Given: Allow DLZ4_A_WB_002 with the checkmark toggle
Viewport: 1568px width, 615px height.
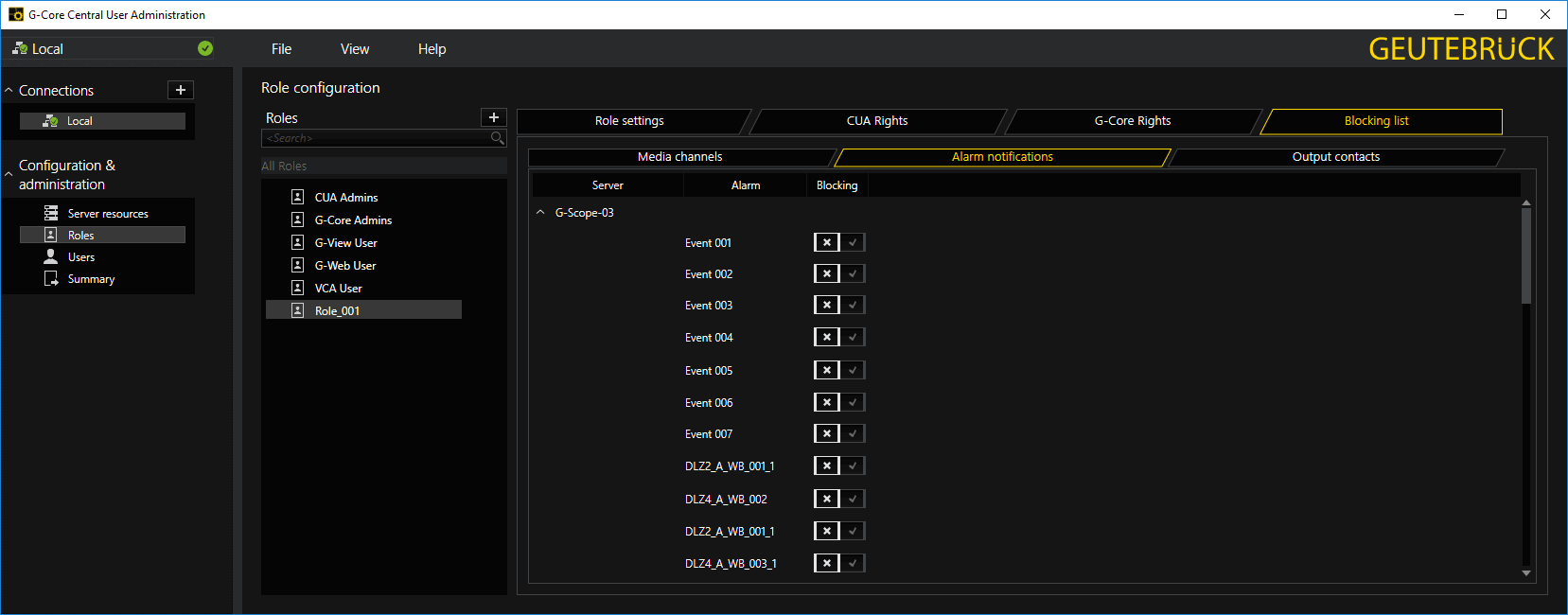Looking at the screenshot, I should point(853,499).
